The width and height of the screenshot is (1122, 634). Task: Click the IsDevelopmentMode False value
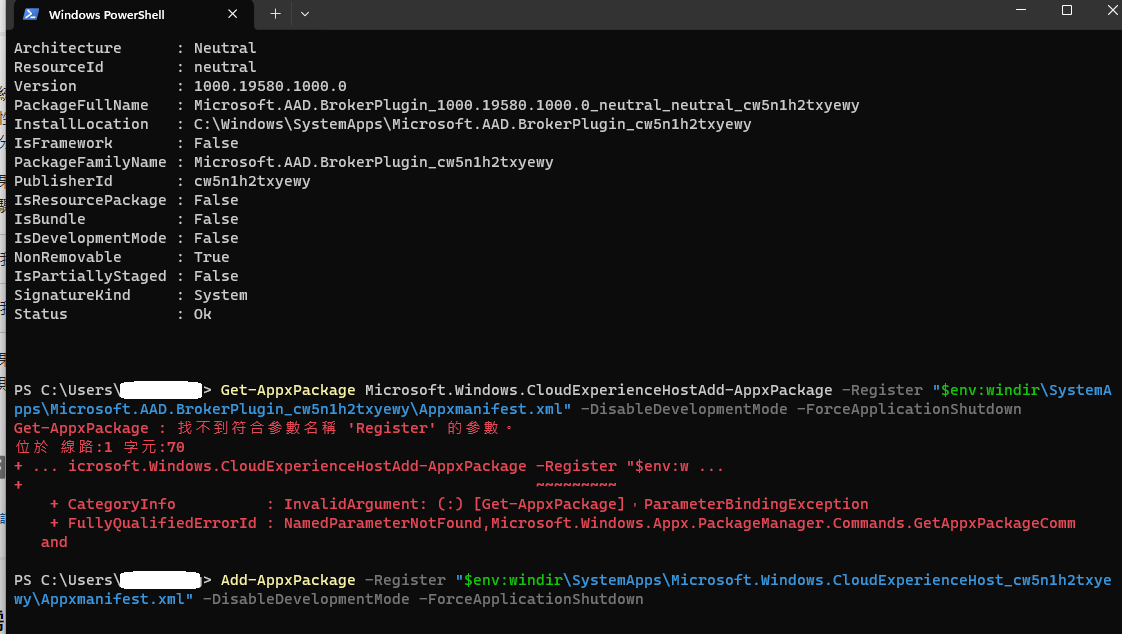[216, 238]
